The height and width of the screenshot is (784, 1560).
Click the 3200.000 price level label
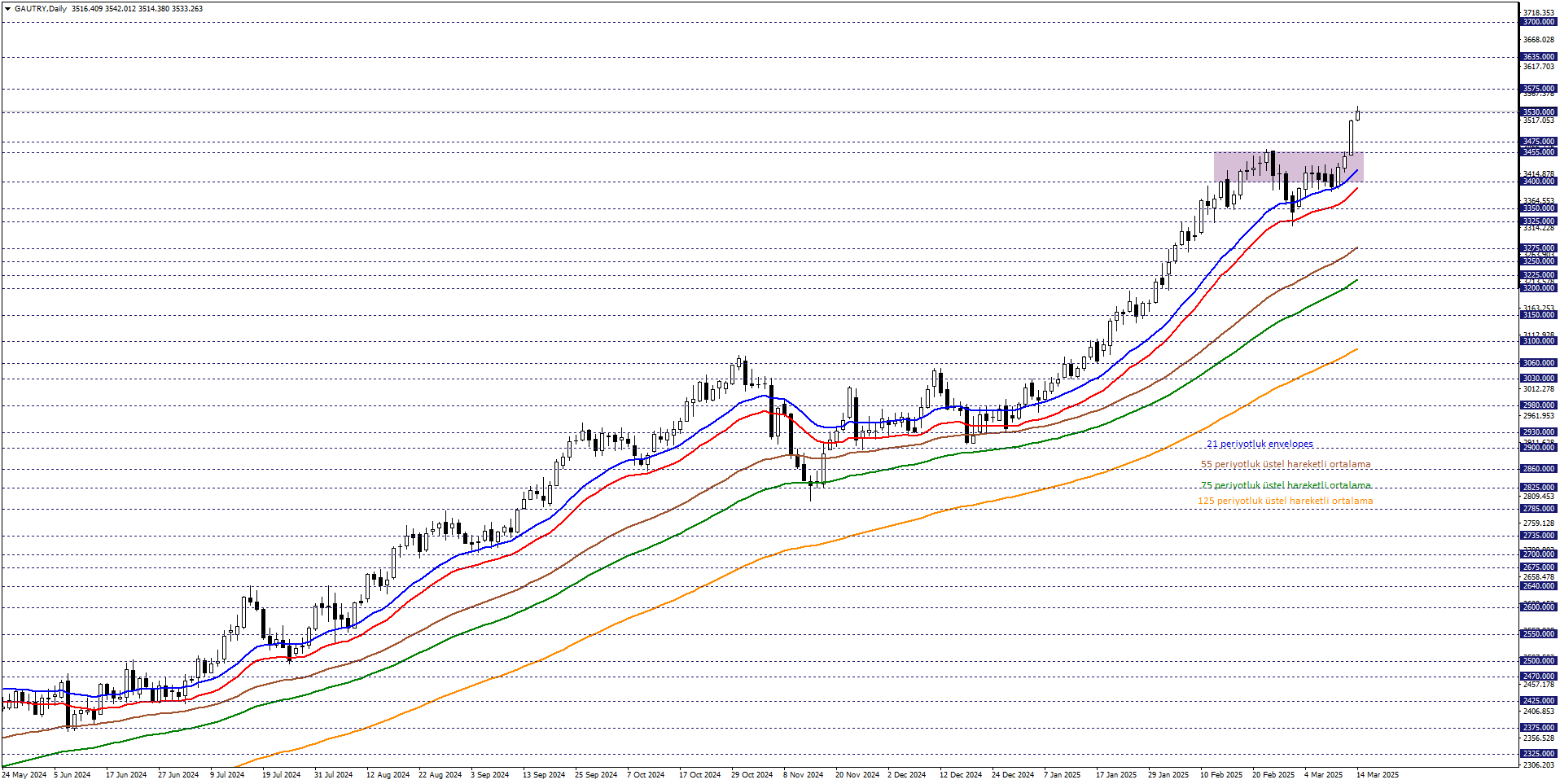coord(1538,288)
